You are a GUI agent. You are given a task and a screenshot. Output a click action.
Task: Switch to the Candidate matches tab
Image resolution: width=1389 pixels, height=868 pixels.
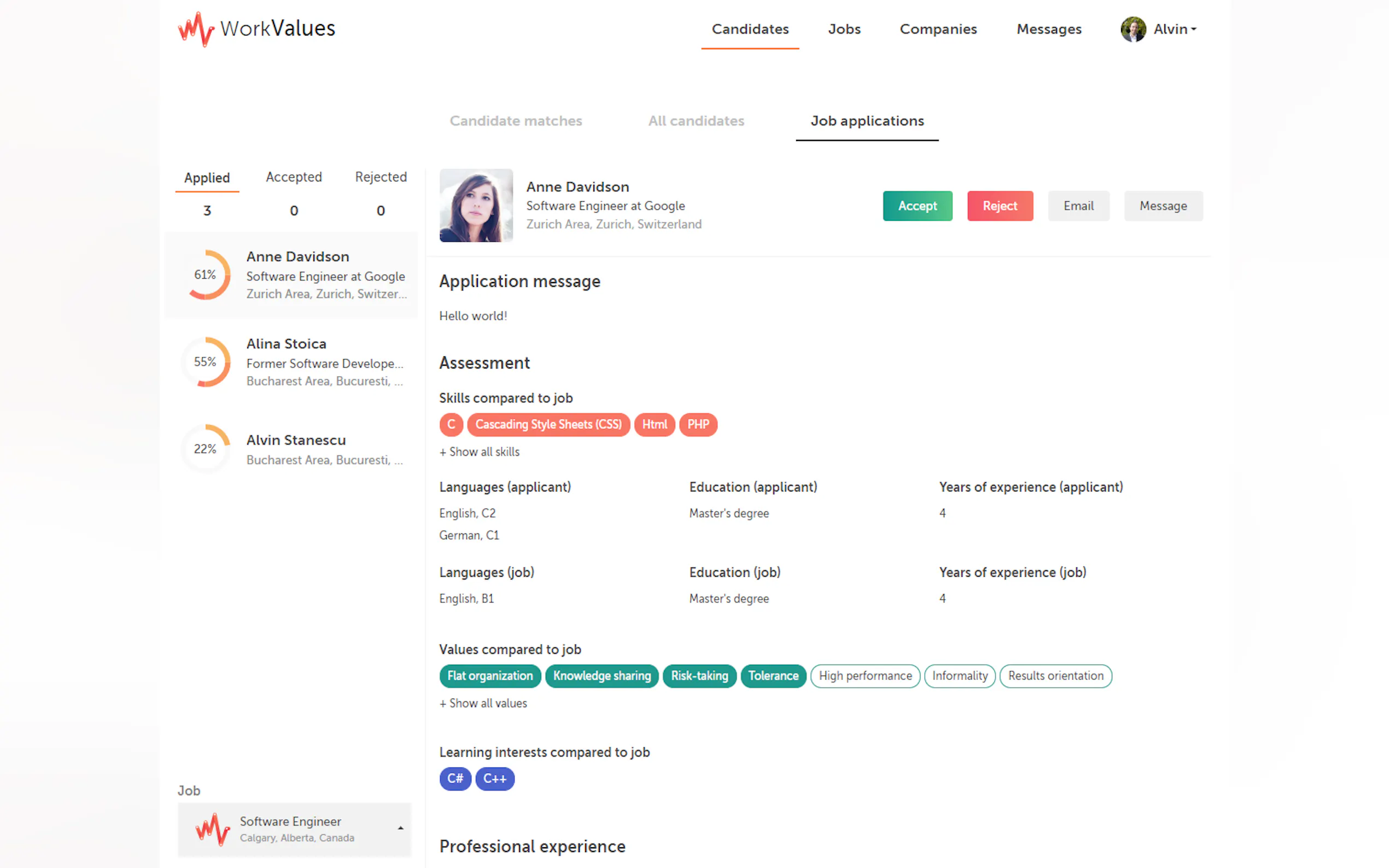[516, 121]
